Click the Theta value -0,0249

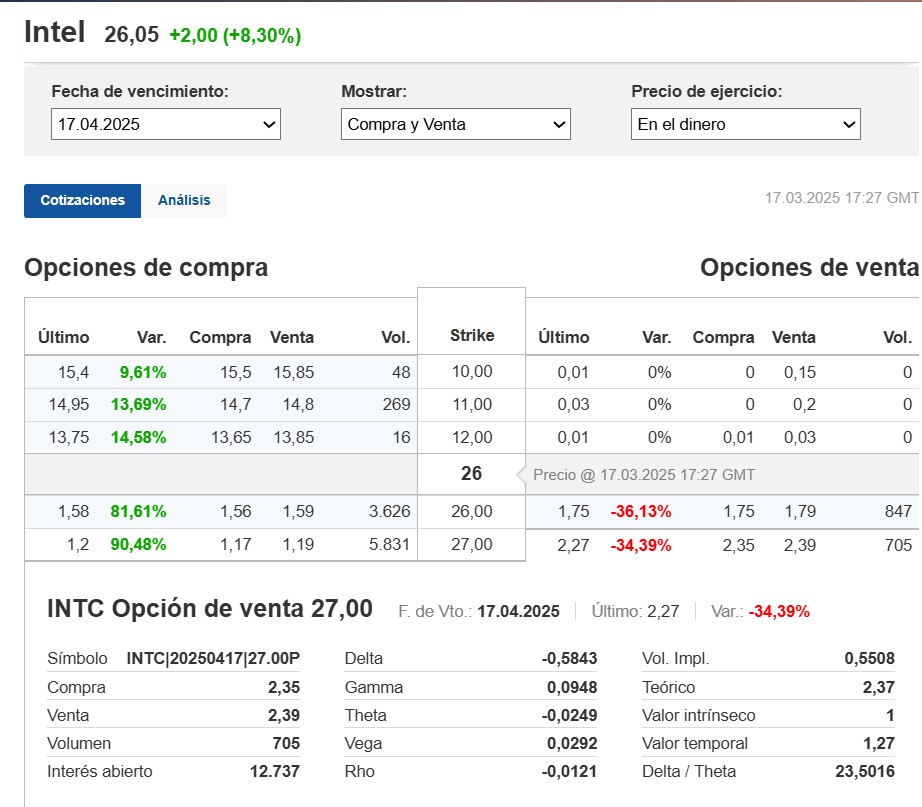point(569,715)
